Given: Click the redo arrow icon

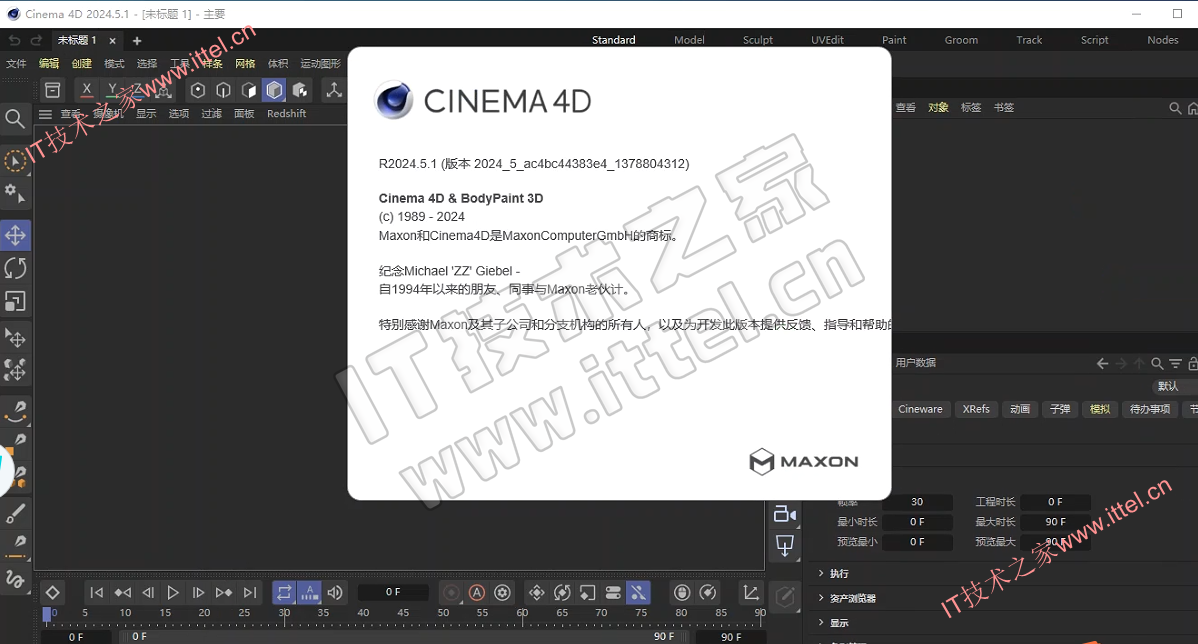Looking at the screenshot, I should pyautogui.click(x=36, y=40).
